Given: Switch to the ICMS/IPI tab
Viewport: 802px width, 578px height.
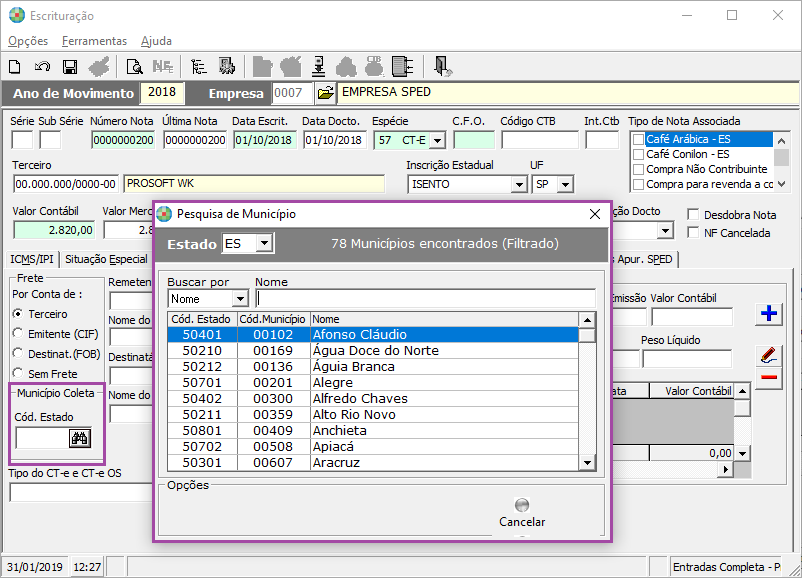Looking at the screenshot, I should tap(32, 259).
